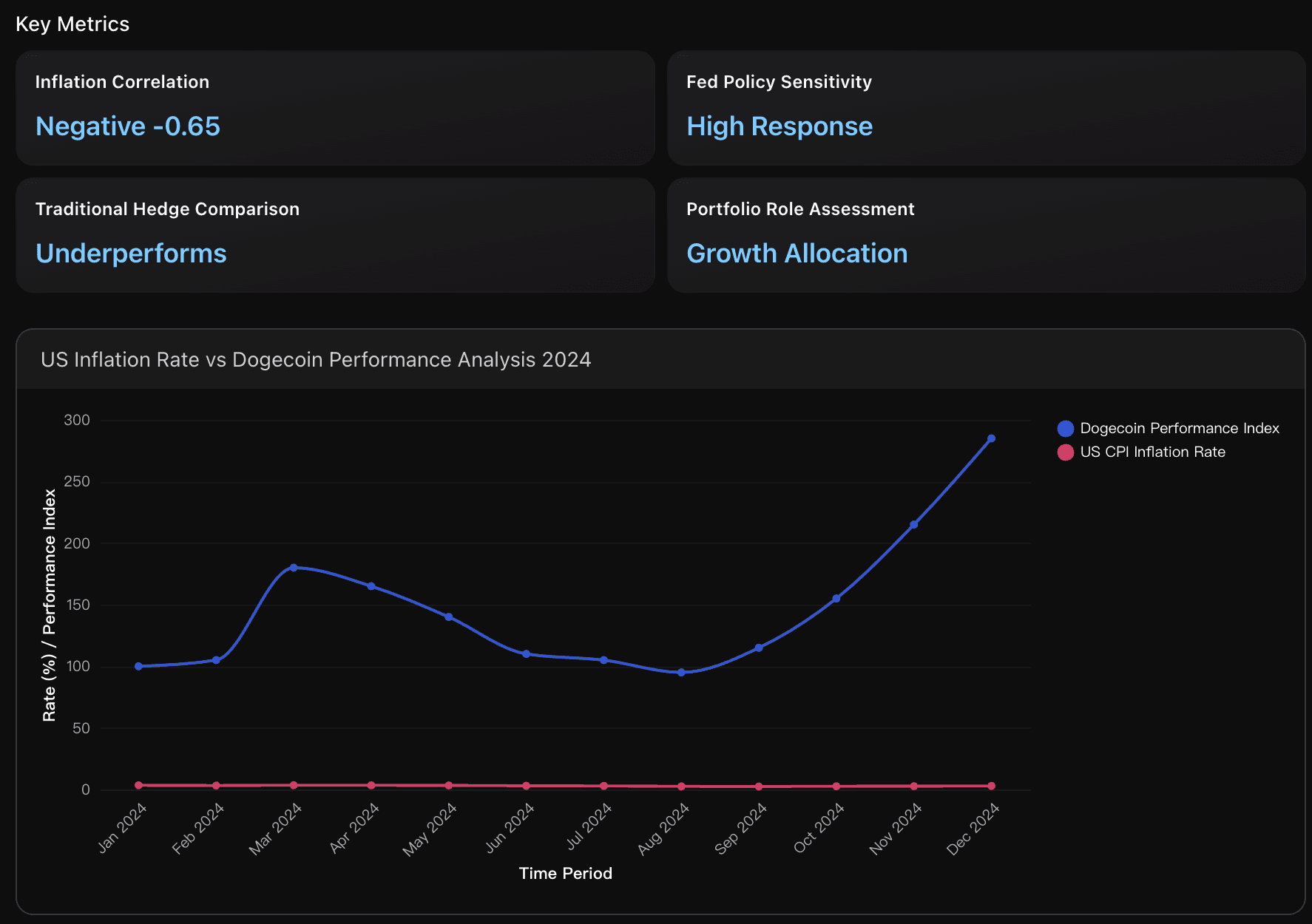Click the 150 y-axis tick label
Viewport: 1312px width, 924px height.
(77, 605)
